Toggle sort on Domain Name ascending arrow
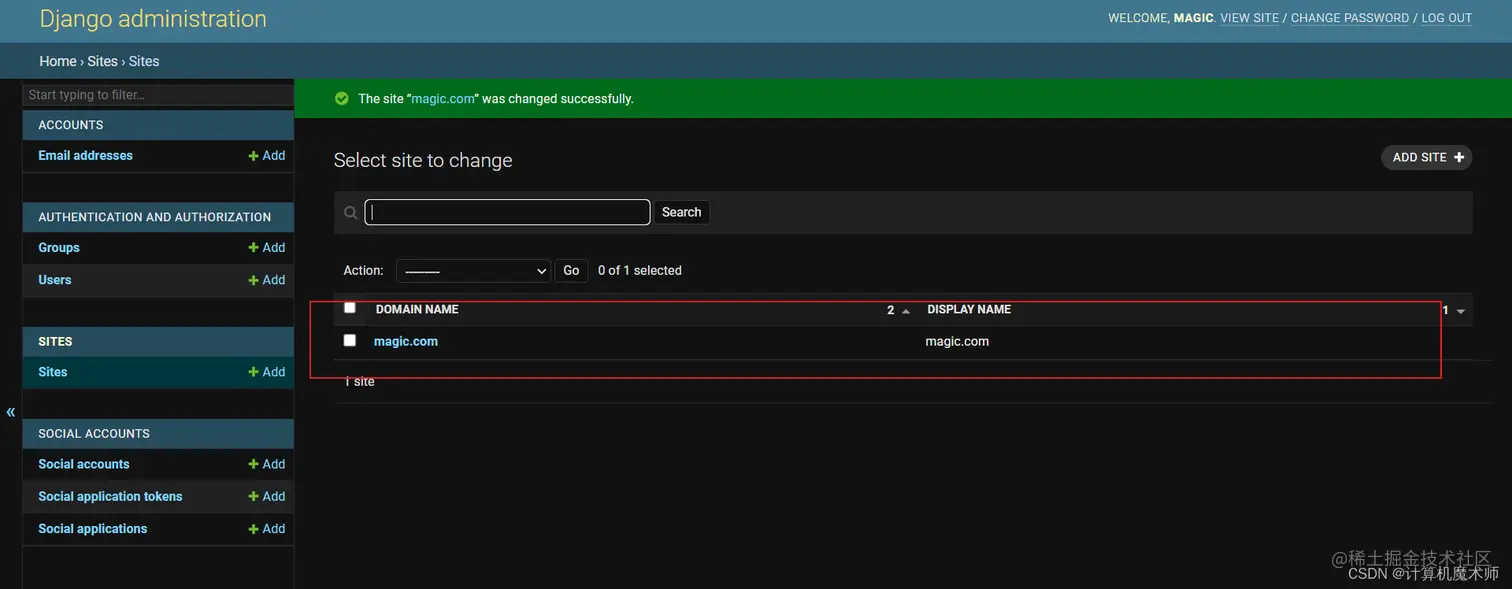The height and width of the screenshot is (589, 1512). click(x=906, y=311)
